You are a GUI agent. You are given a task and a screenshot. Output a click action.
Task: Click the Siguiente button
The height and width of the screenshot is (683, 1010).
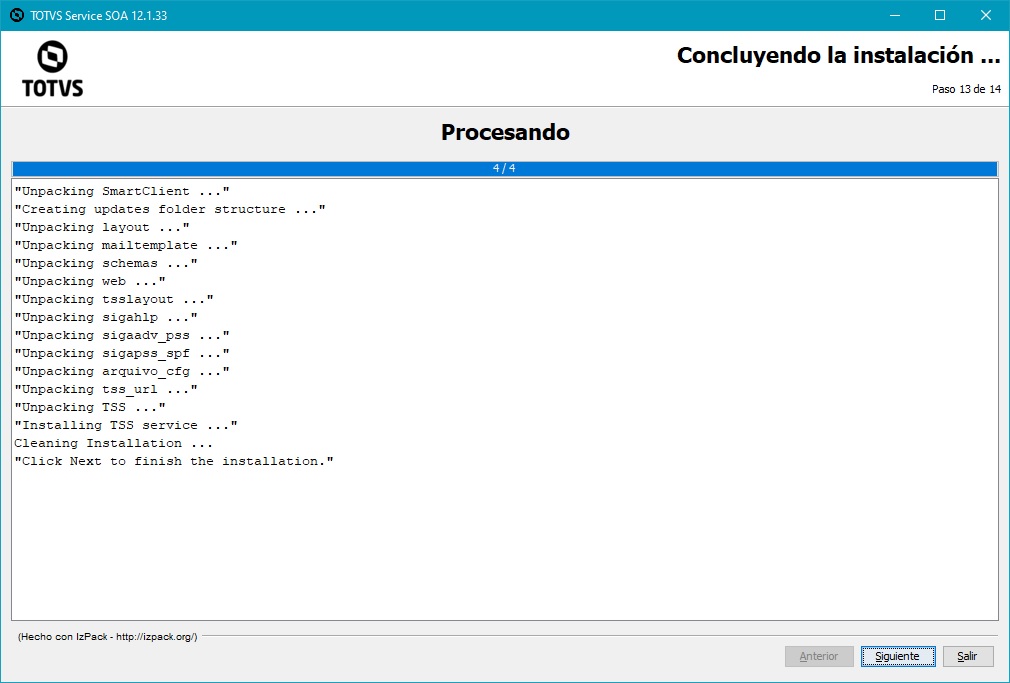(898, 656)
